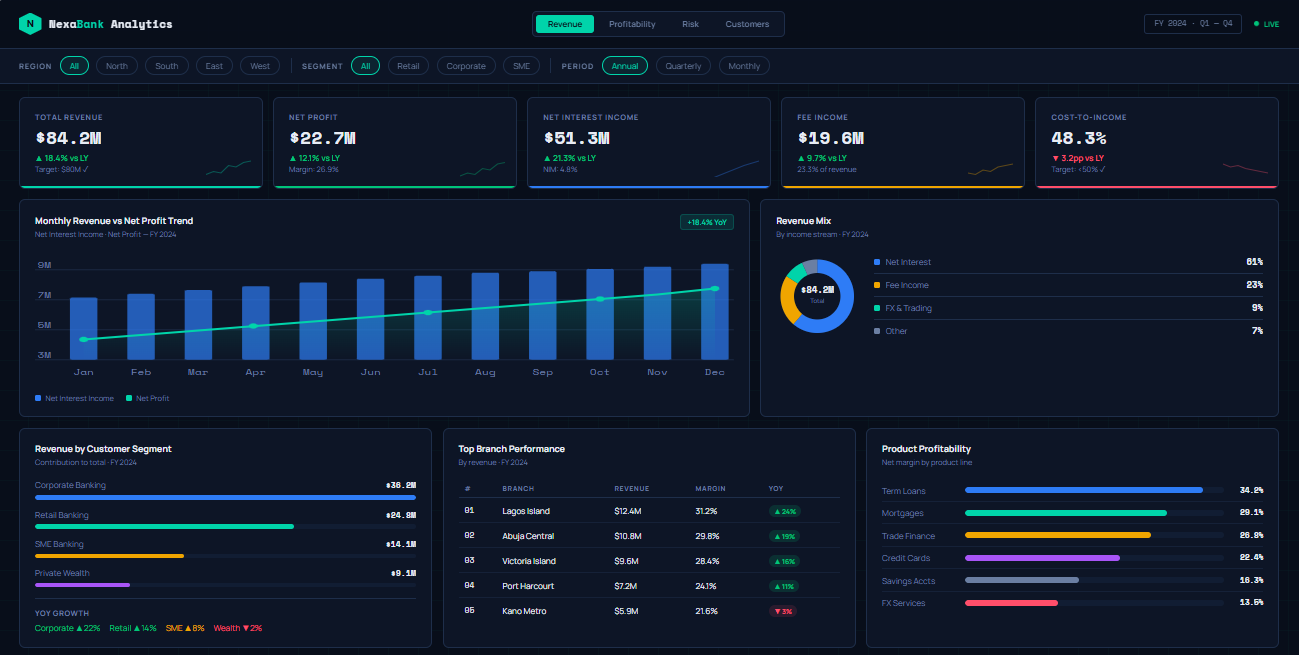Filter region by North

(x=117, y=66)
